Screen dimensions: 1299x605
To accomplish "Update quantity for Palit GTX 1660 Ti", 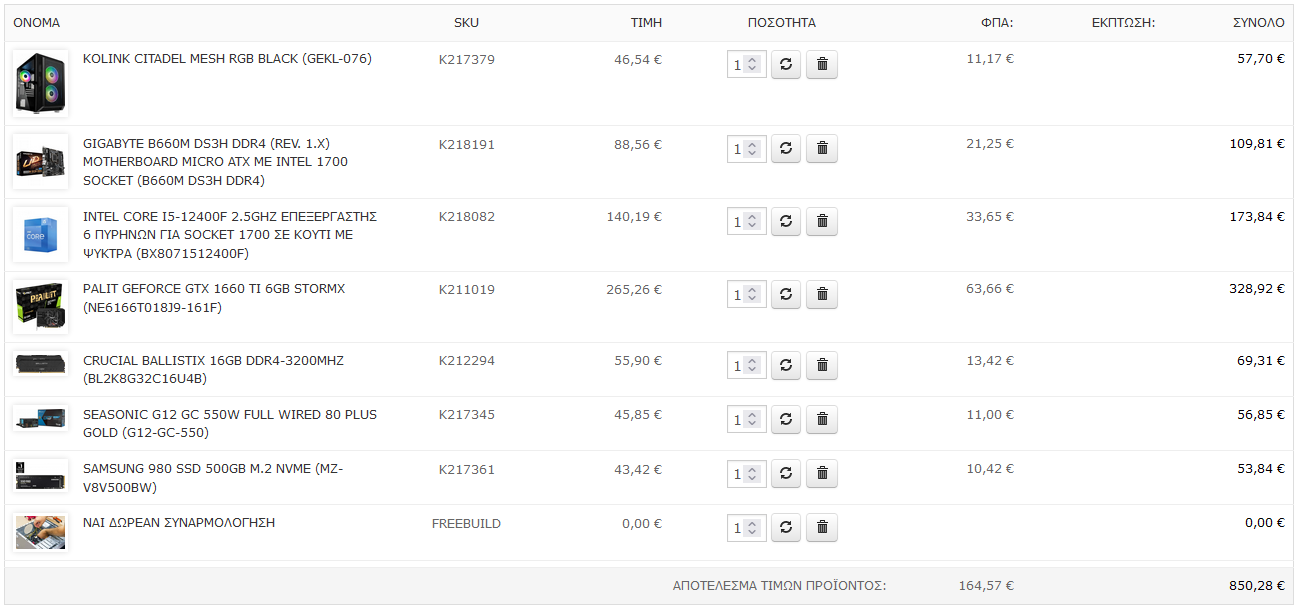I will 786,294.
